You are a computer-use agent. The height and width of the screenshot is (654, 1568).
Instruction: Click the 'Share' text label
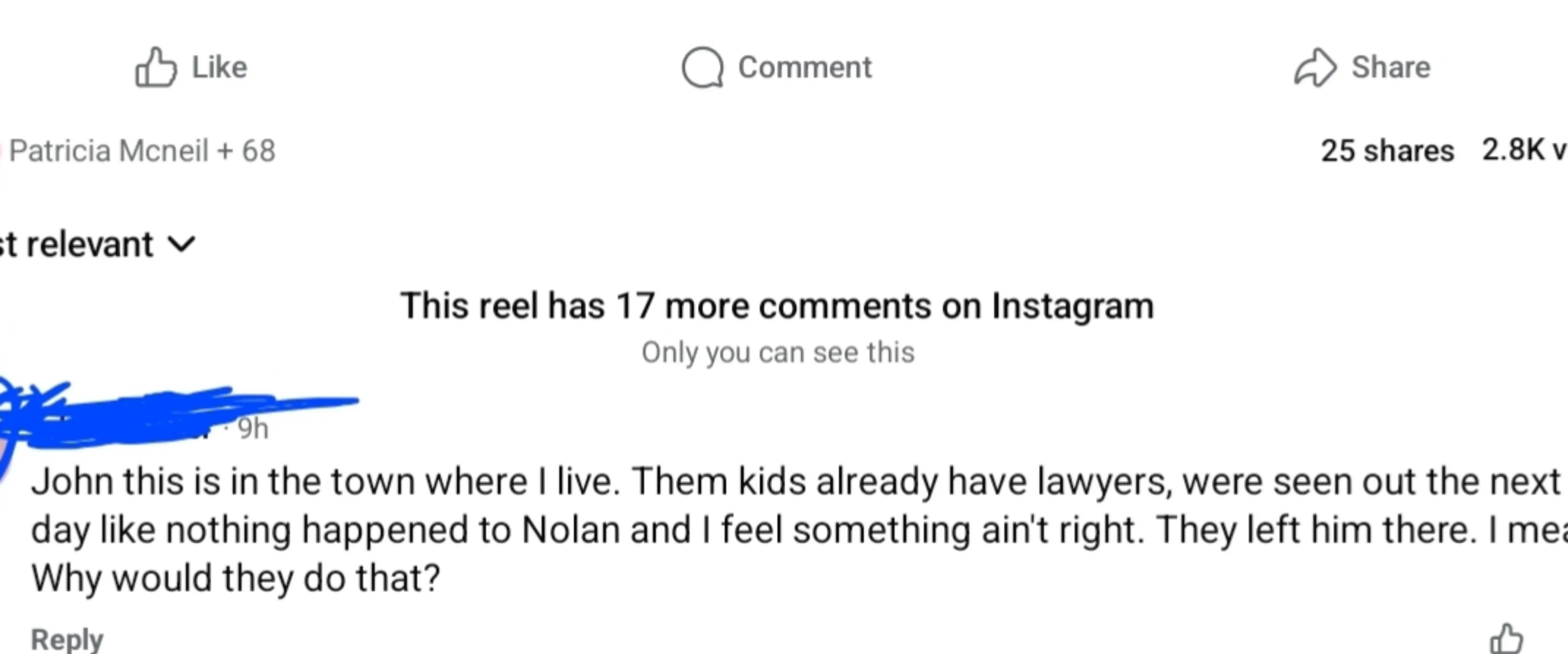coord(1391,67)
